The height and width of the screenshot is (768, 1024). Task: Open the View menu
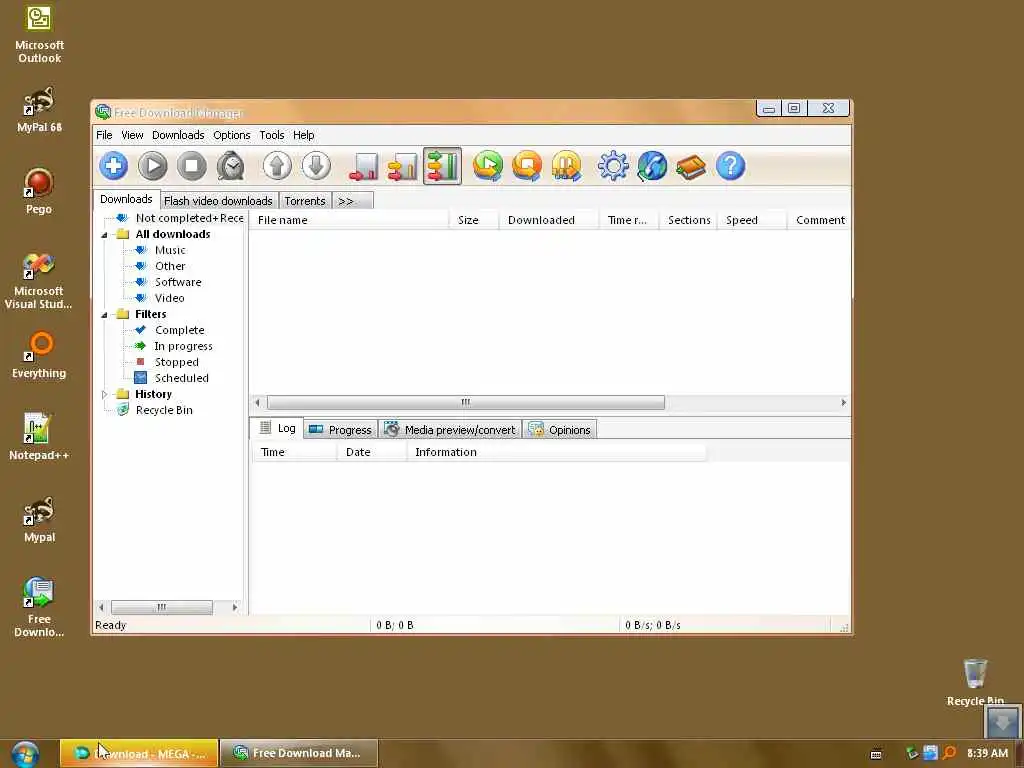coord(132,135)
